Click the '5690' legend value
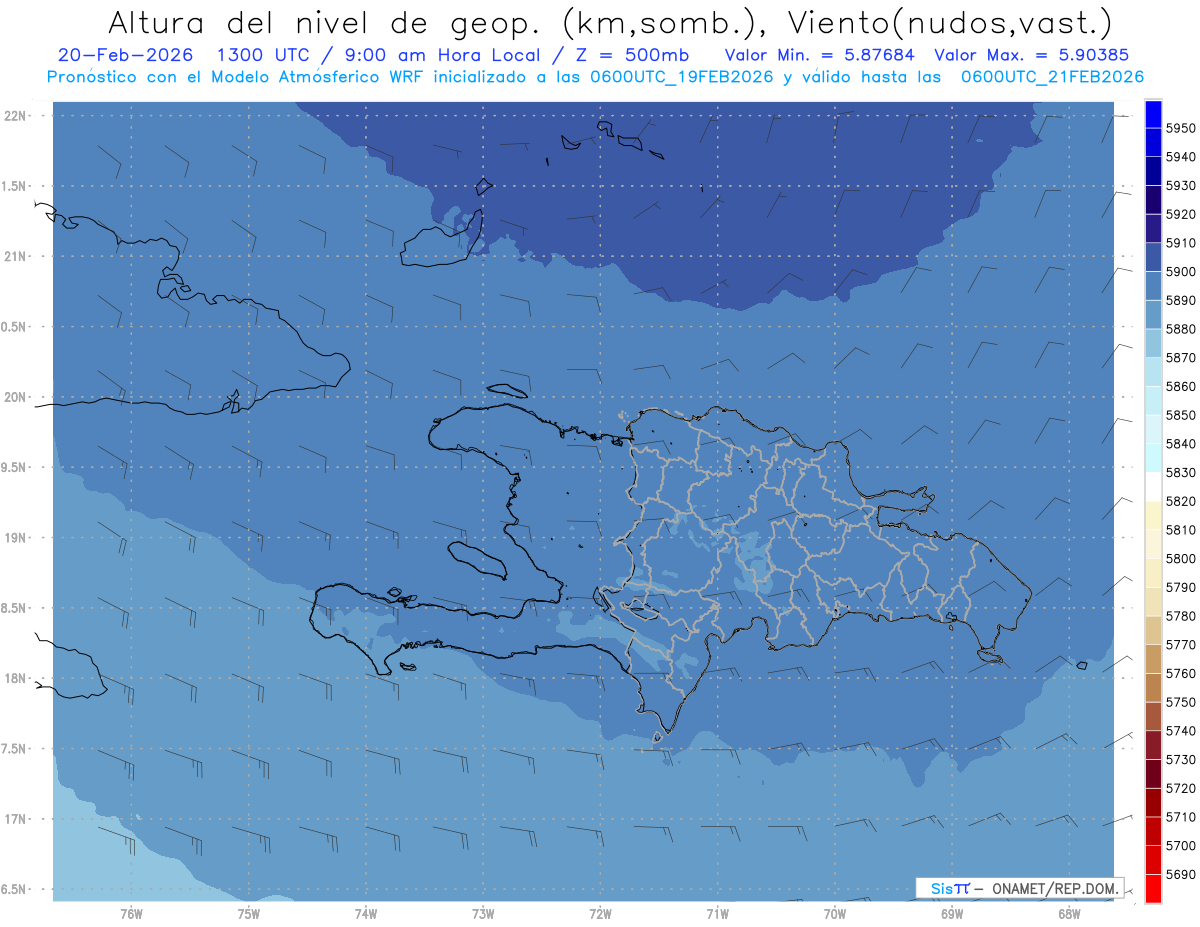This screenshot has height=927, width=1200. click(x=1180, y=874)
